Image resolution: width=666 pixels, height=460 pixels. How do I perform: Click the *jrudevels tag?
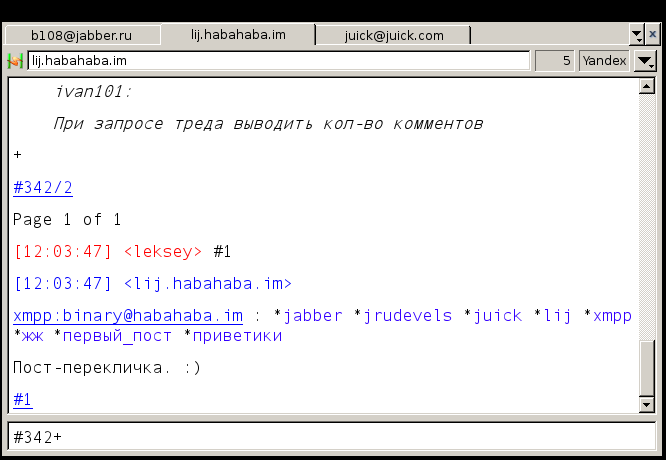click(403, 316)
